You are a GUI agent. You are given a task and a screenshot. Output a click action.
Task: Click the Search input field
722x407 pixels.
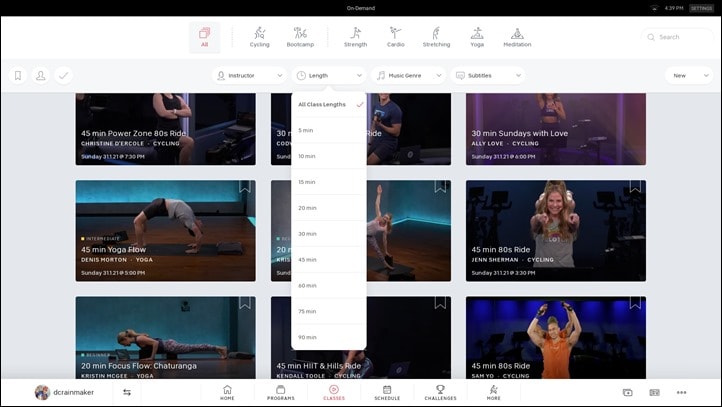pos(677,37)
